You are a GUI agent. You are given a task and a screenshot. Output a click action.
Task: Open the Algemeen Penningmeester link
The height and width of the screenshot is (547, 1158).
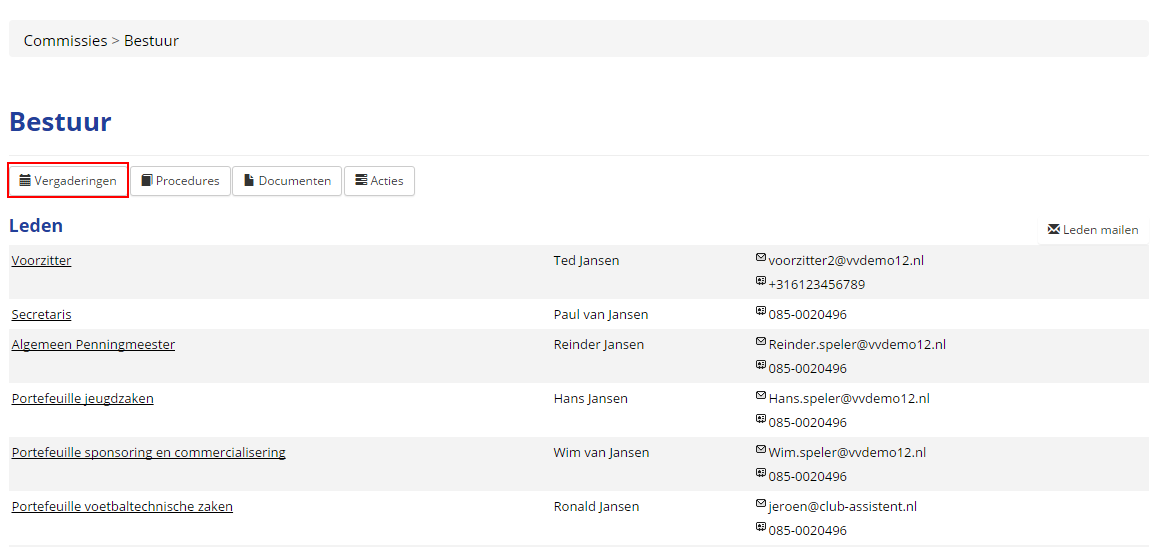93,345
